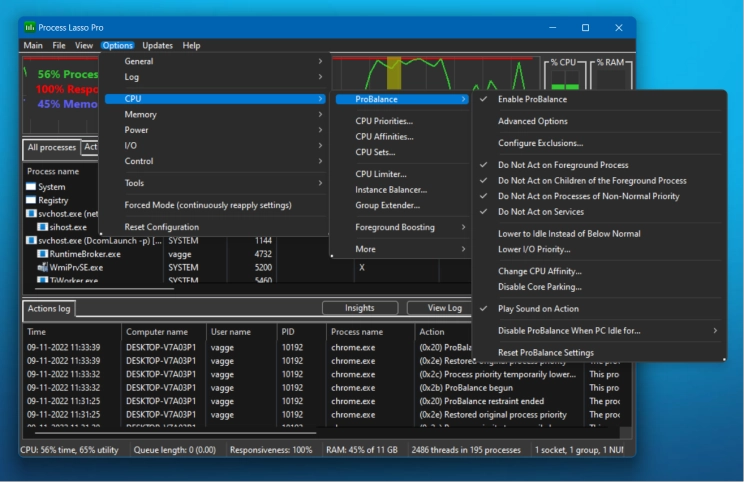Expand the Tools submenu

(215, 183)
